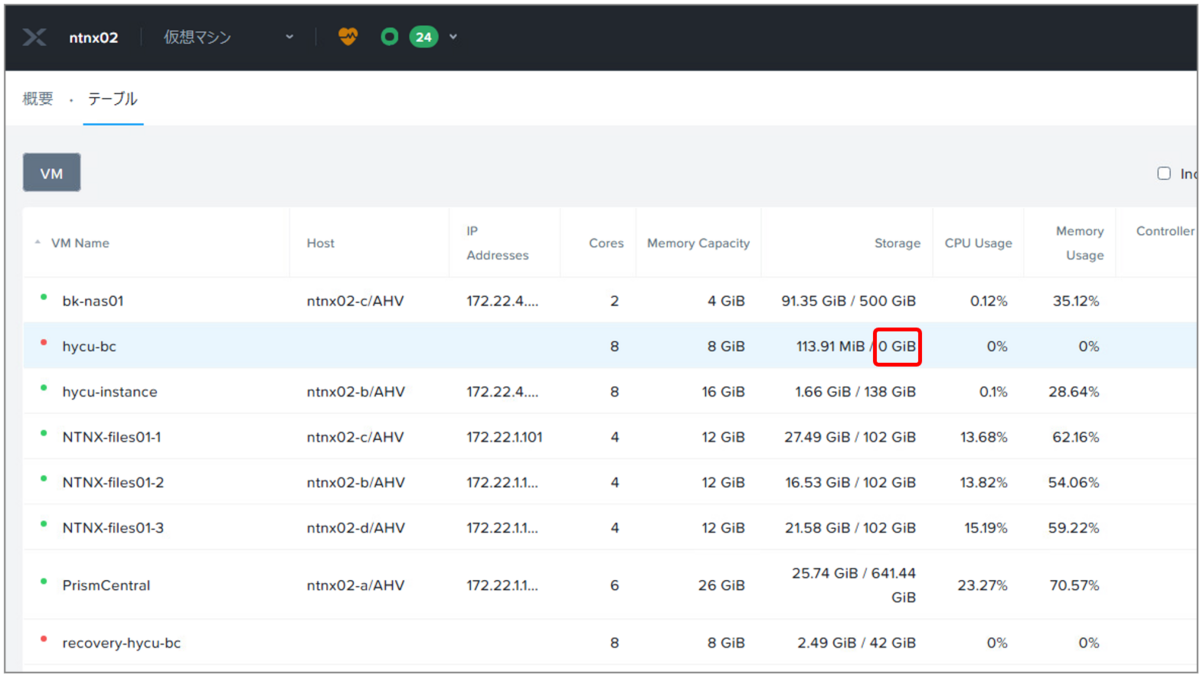Click storage value 2.49 GiB / 42 GiB
This screenshot has width=1200, height=675.
coord(857,643)
